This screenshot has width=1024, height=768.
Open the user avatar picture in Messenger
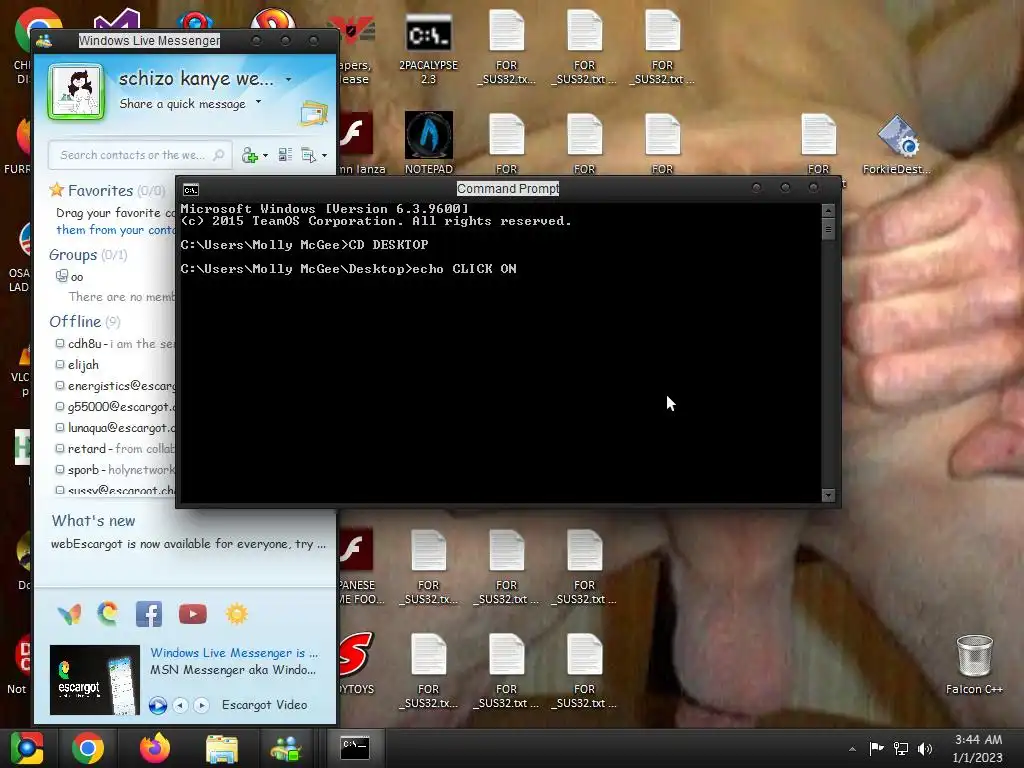tap(76, 92)
